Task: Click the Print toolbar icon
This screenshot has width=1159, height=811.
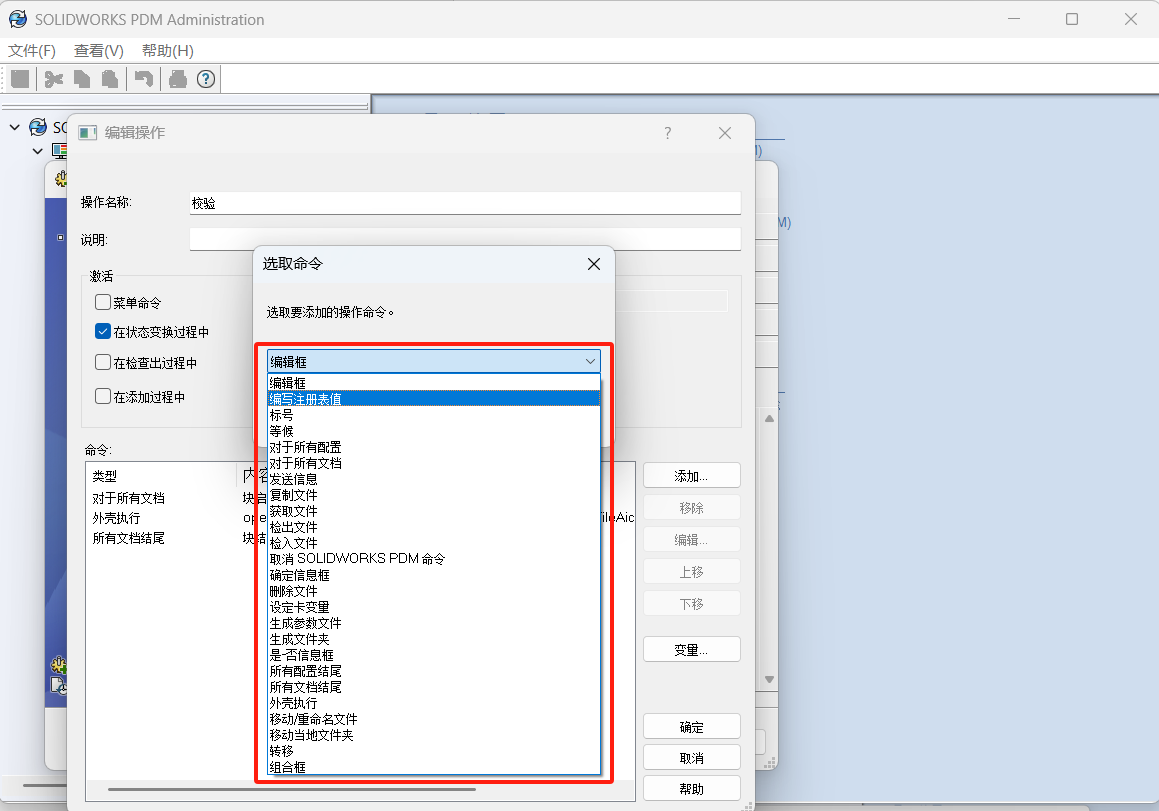Action: 177,79
